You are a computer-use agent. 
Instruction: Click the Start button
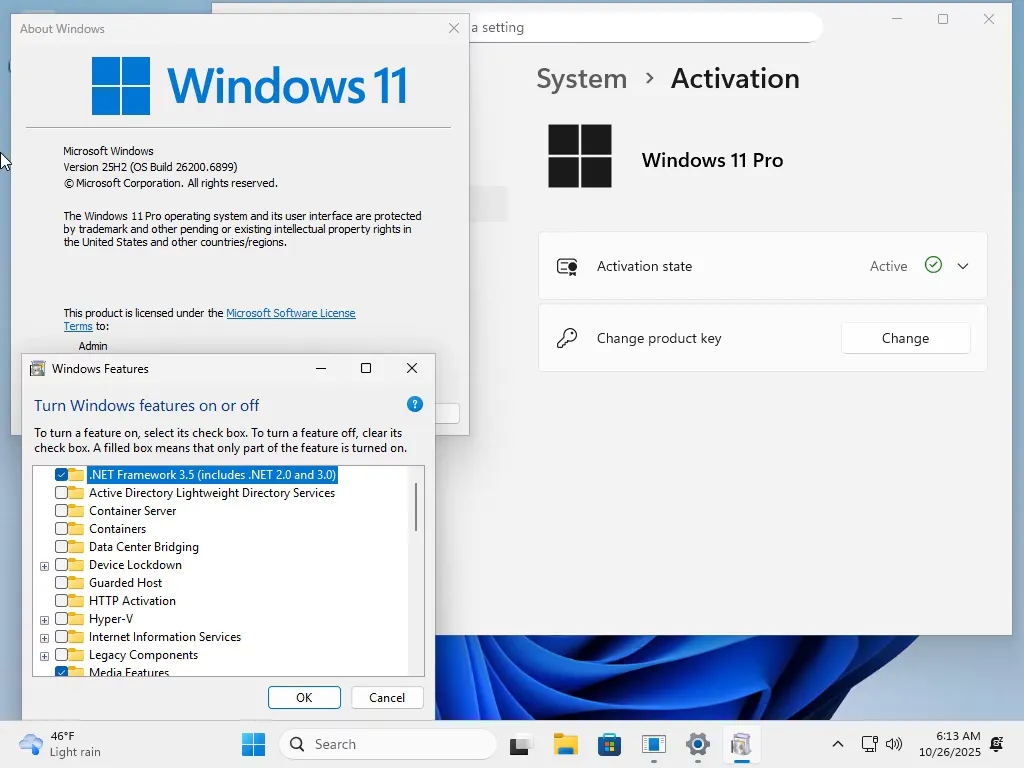coord(253,744)
